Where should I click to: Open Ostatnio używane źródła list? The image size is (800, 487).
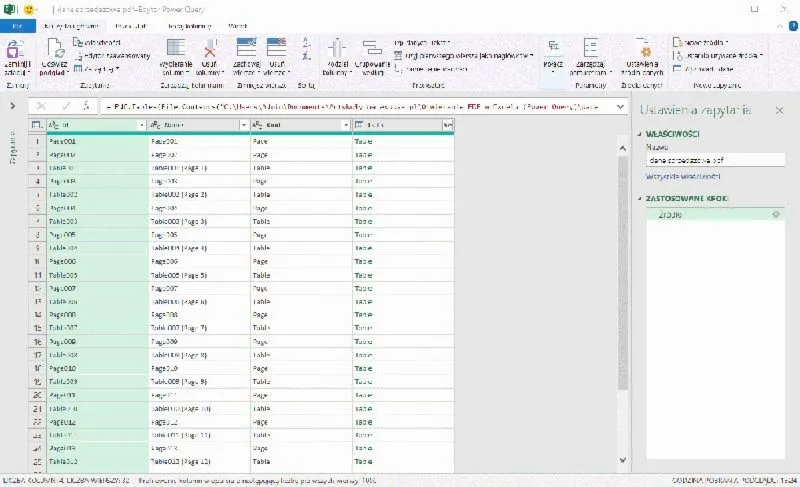[x=718, y=55]
